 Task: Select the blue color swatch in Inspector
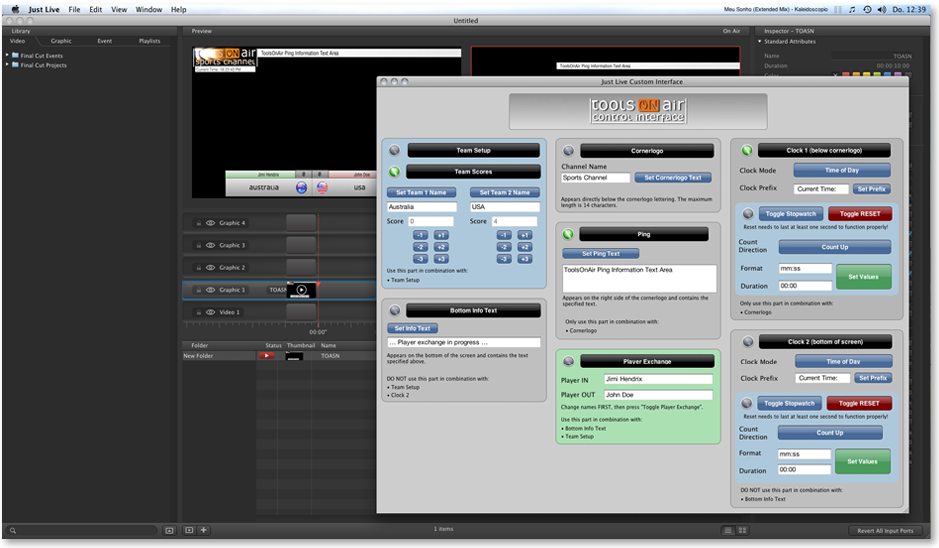point(887,75)
